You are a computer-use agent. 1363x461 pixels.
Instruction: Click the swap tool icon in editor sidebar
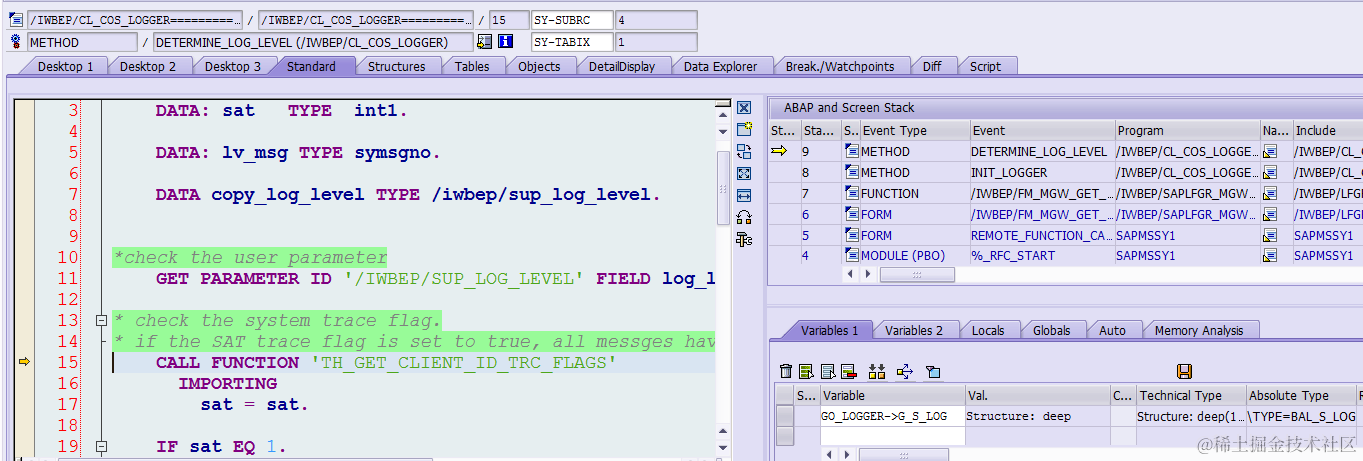743,152
